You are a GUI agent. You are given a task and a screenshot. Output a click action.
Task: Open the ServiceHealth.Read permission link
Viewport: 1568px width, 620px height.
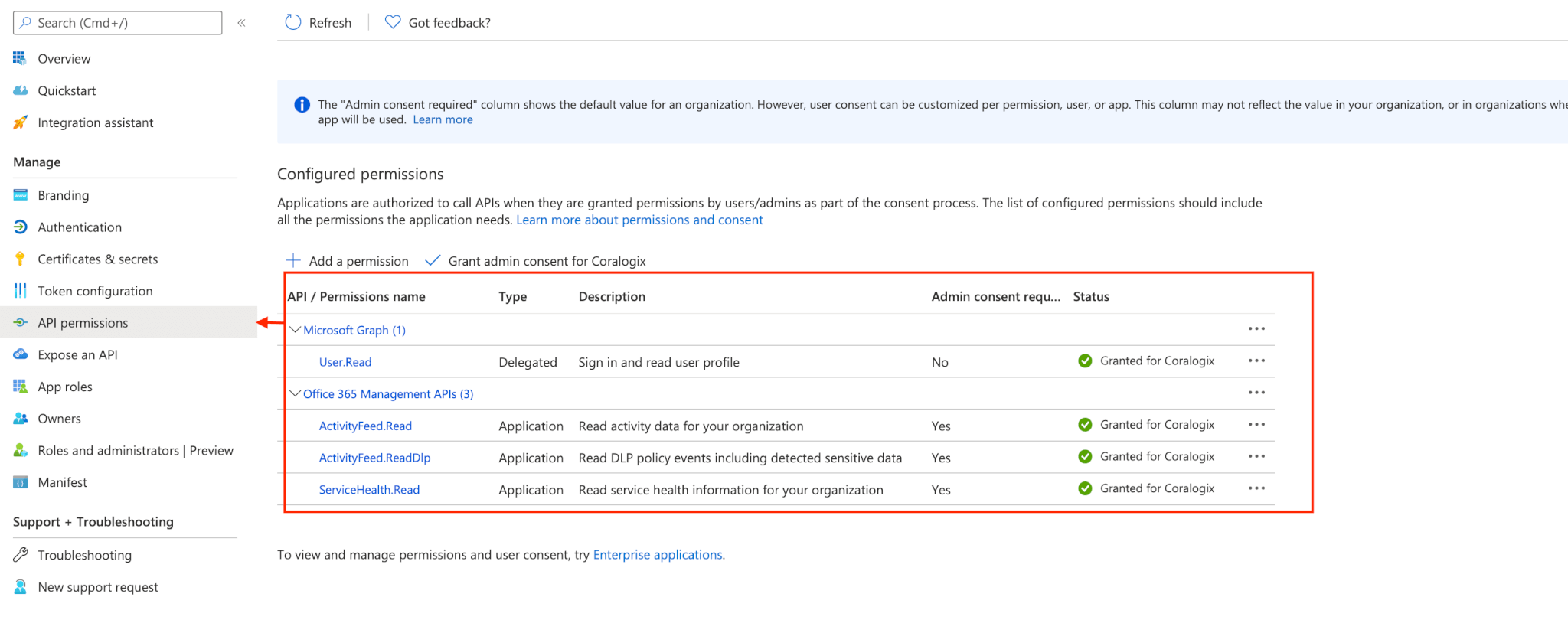[x=369, y=490]
